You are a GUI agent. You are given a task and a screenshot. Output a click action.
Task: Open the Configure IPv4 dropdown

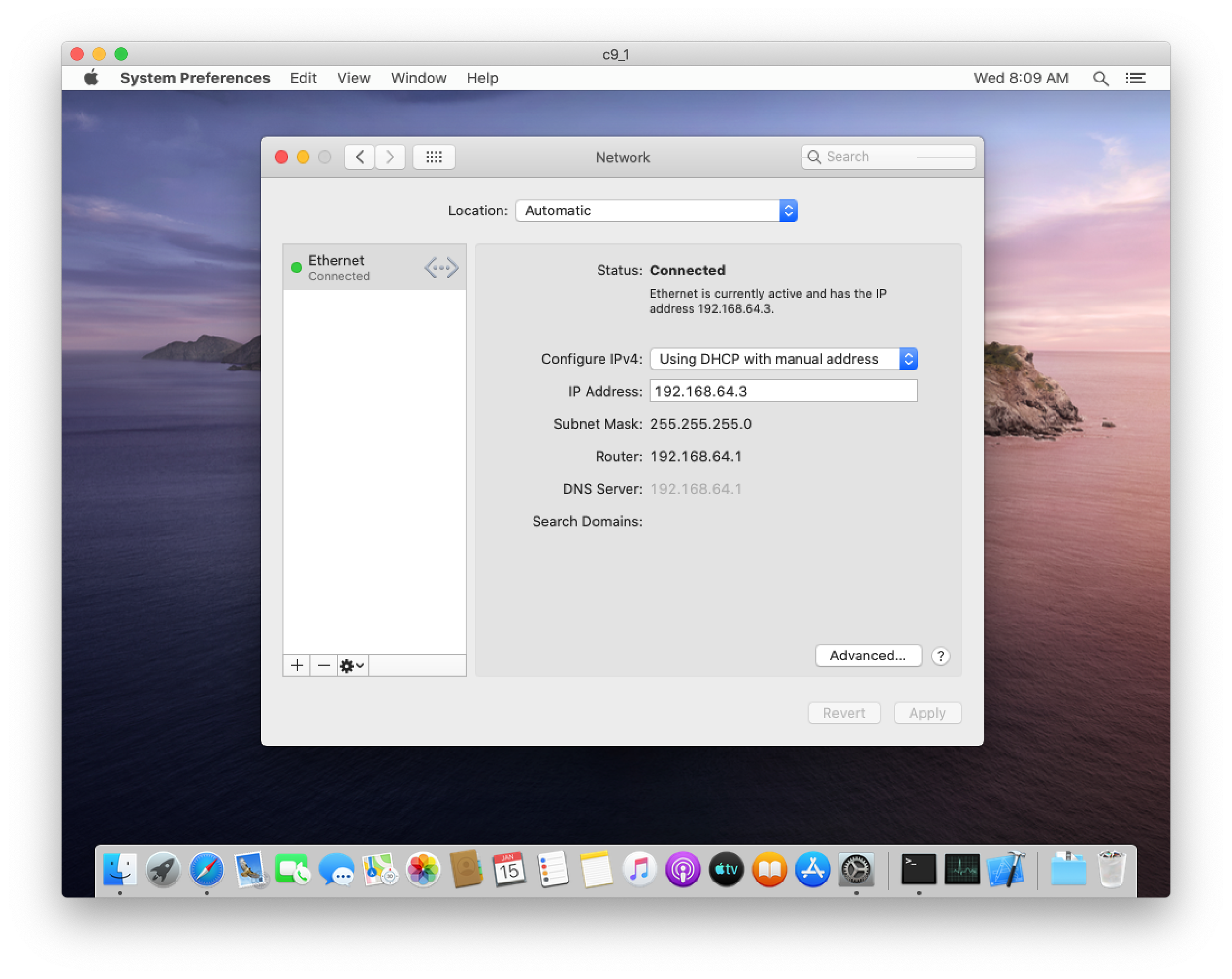click(x=783, y=359)
